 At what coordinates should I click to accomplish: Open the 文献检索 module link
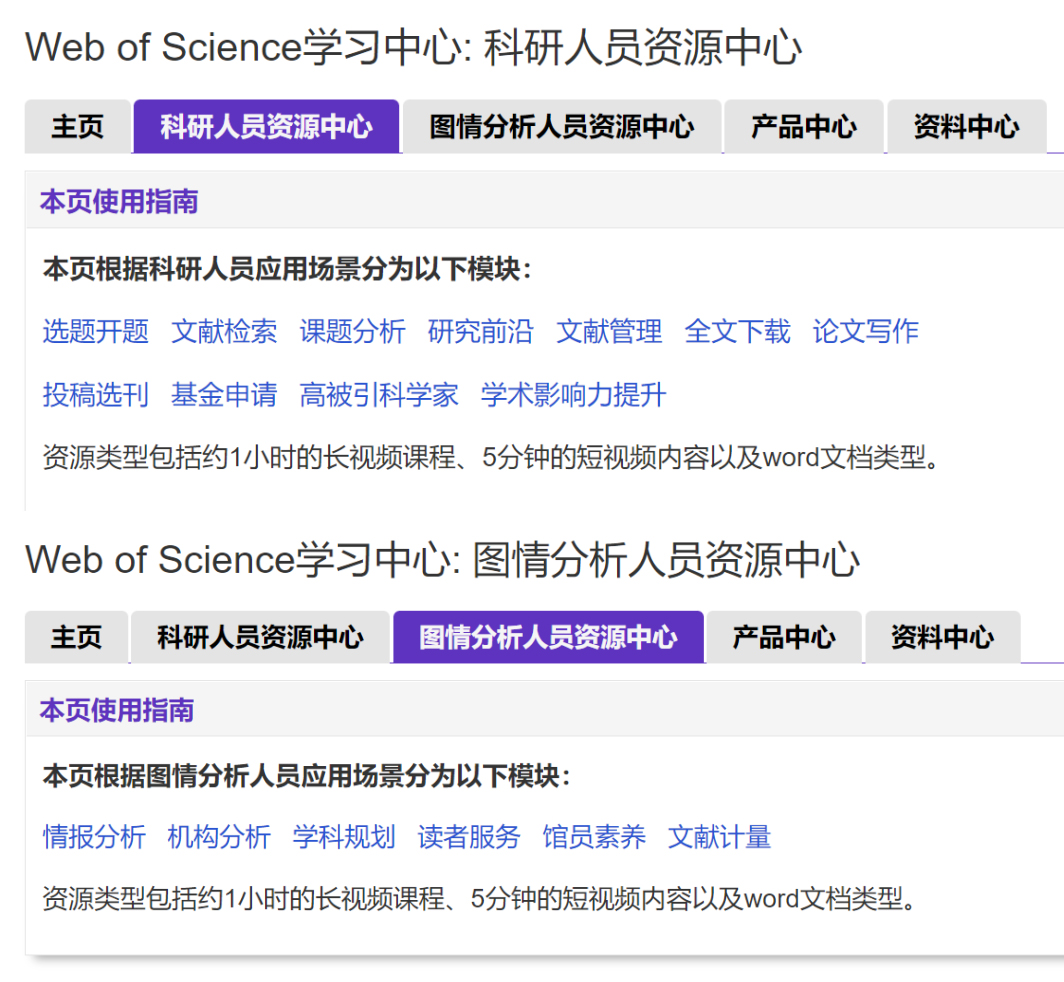coord(224,332)
